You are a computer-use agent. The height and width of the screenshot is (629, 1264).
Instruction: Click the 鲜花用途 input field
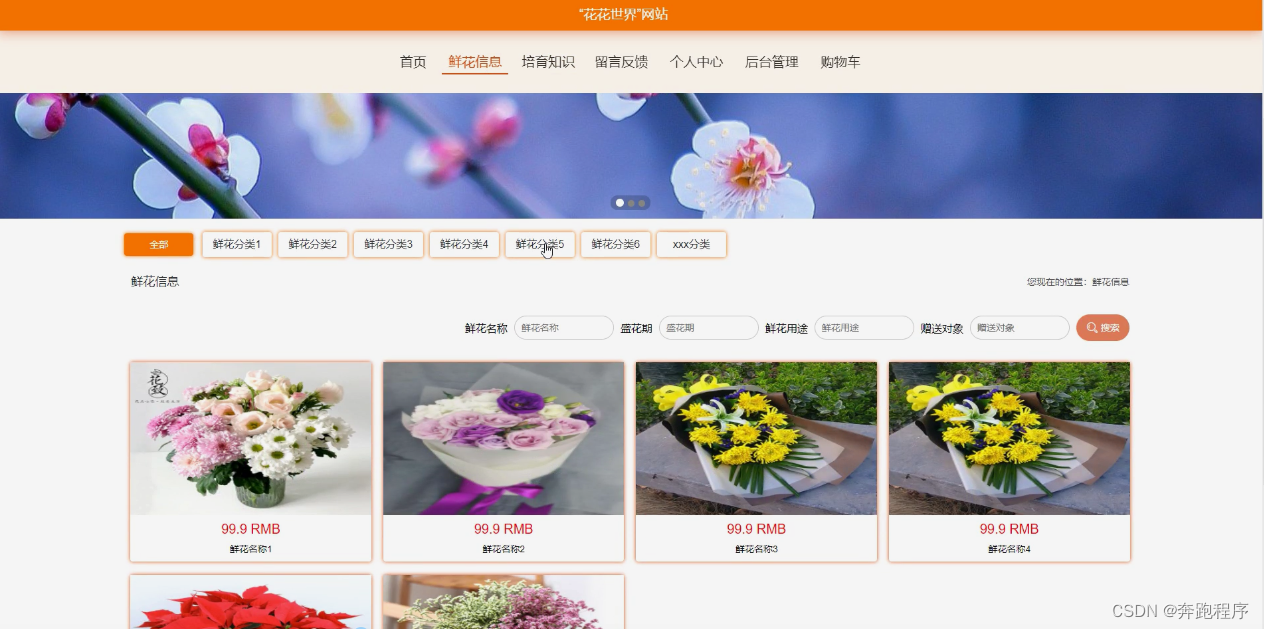[864, 328]
